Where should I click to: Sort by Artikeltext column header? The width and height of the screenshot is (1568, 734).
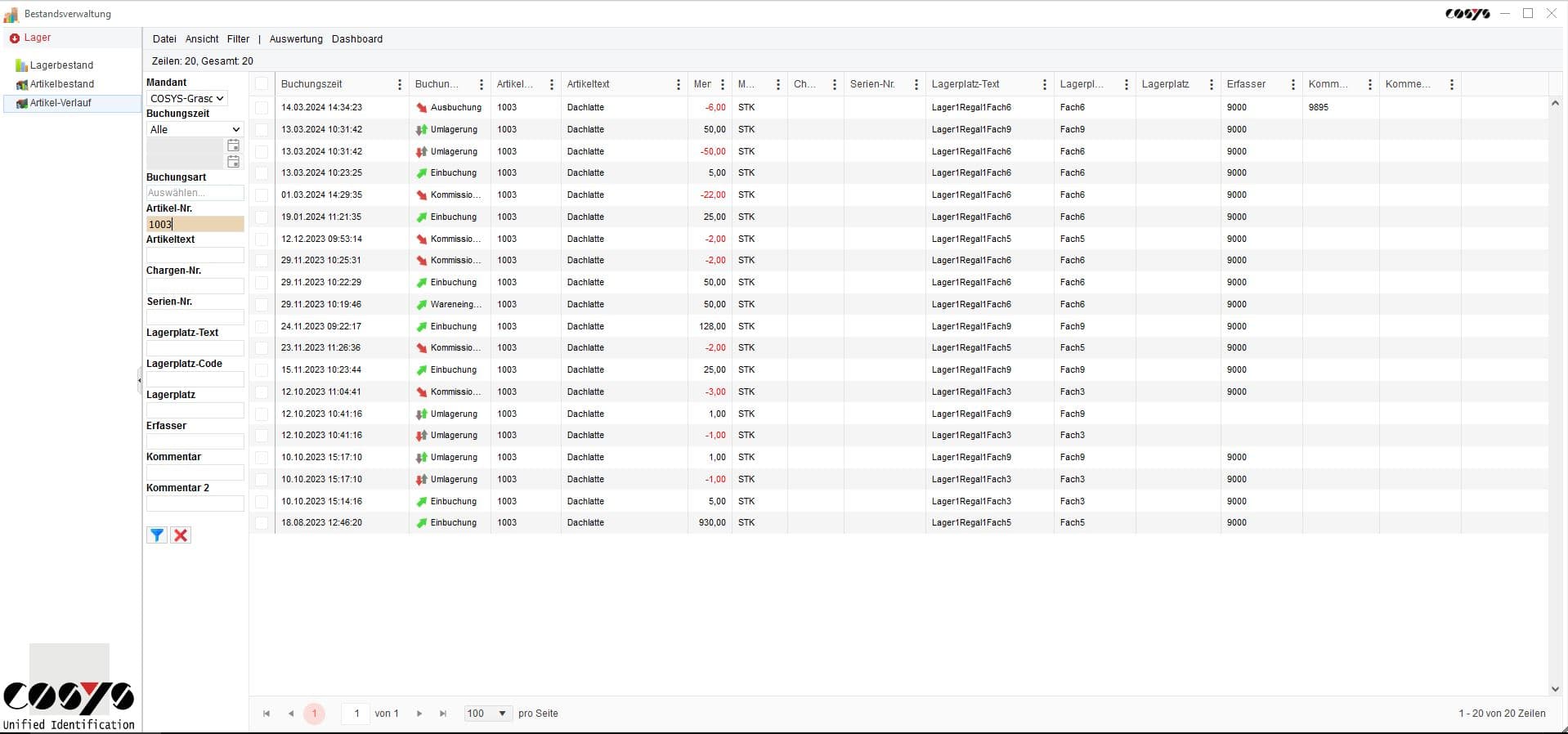pyautogui.click(x=589, y=84)
